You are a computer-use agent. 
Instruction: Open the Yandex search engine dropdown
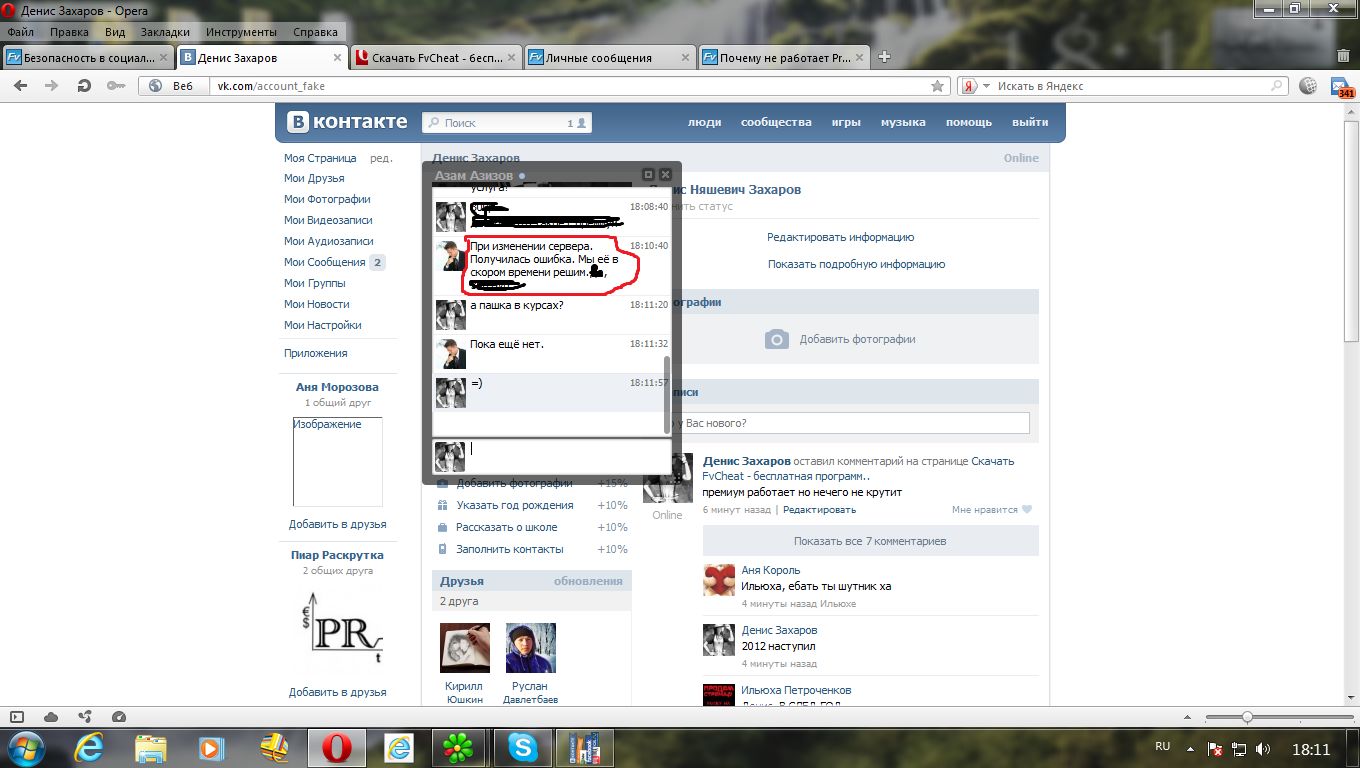(x=986, y=86)
